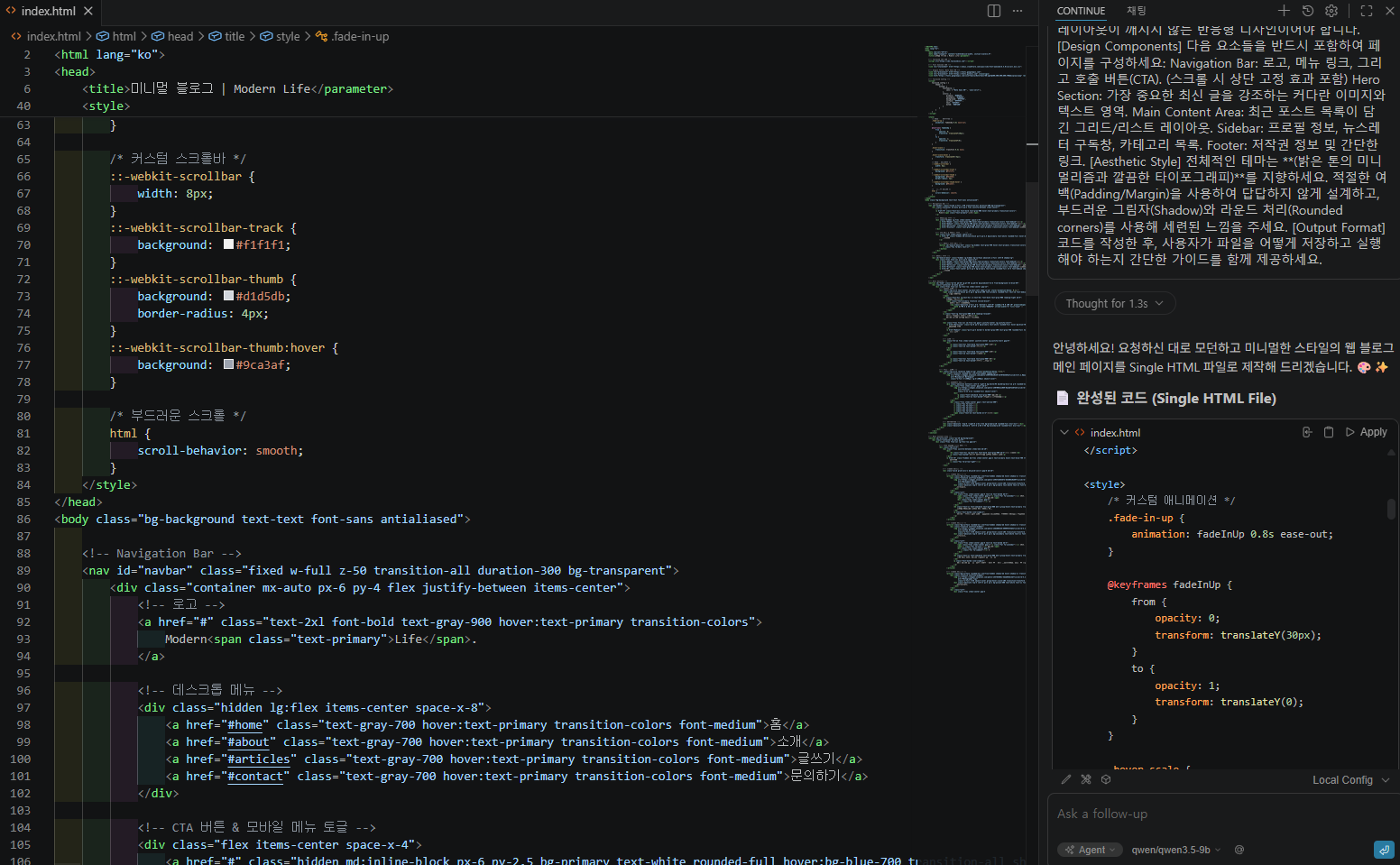The image size is (1400, 865).
Task: Apply the generated code to file
Action: (x=1367, y=432)
